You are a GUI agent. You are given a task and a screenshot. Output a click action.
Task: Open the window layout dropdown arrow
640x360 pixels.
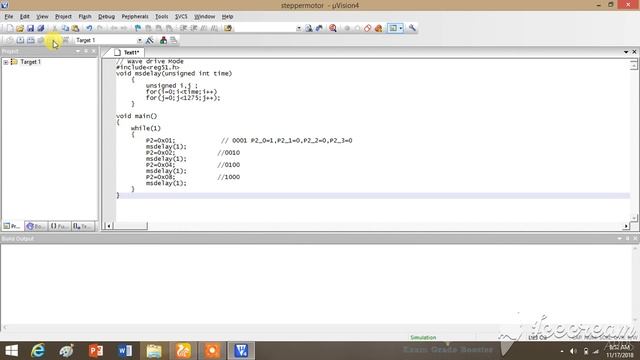401,28
